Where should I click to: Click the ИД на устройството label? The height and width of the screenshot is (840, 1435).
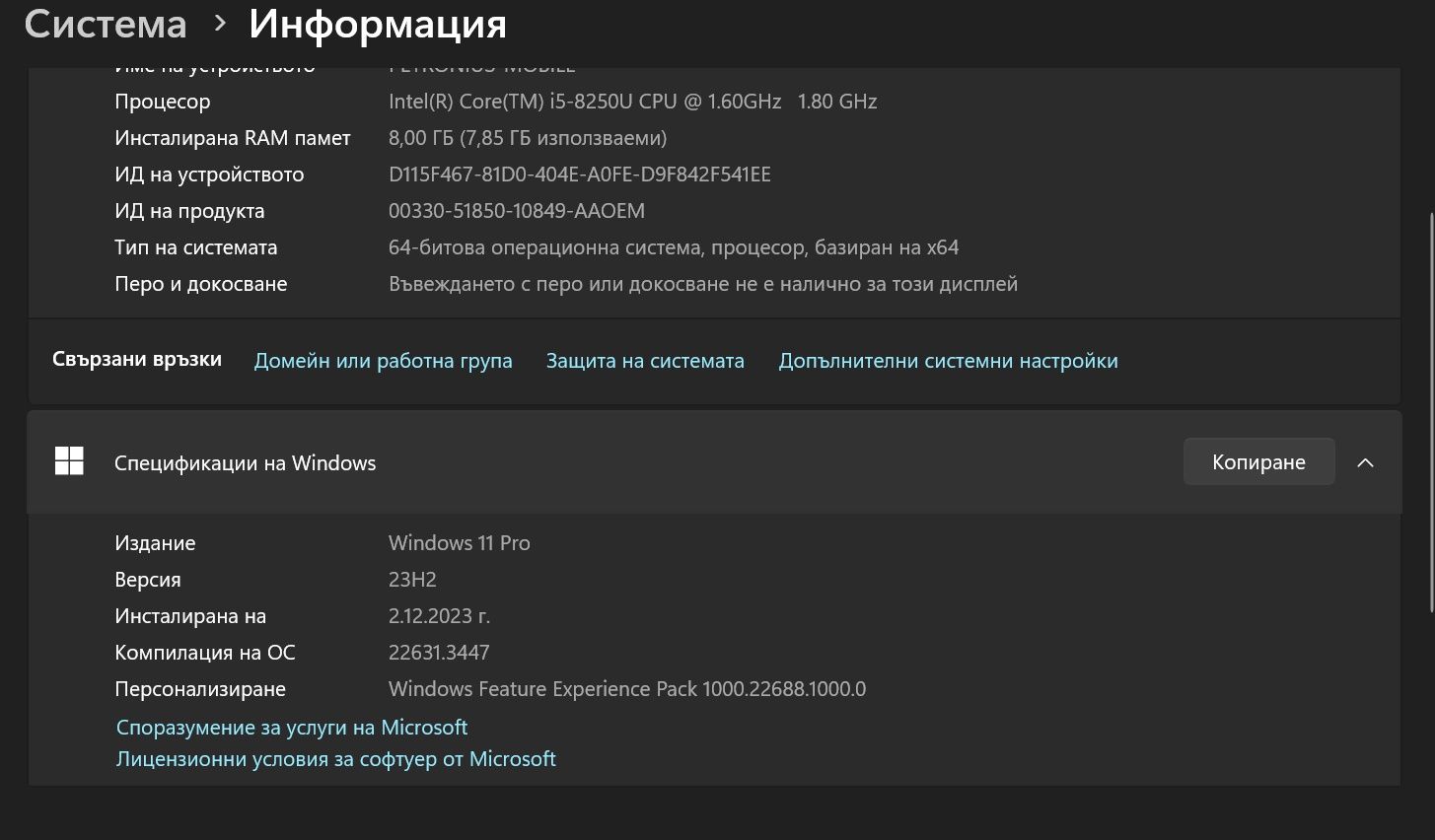pyautogui.click(x=209, y=175)
